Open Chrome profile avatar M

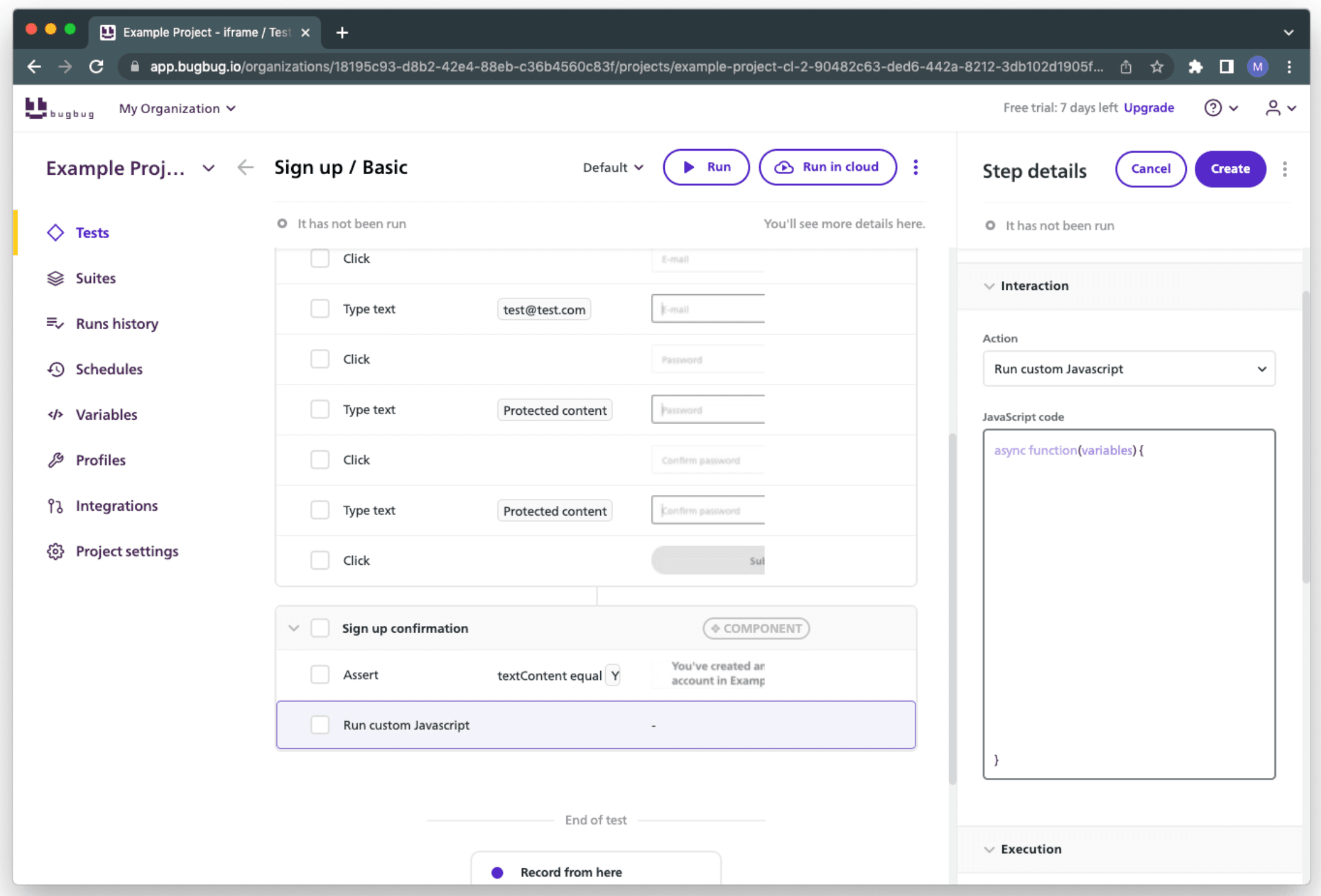tap(1258, 66)
